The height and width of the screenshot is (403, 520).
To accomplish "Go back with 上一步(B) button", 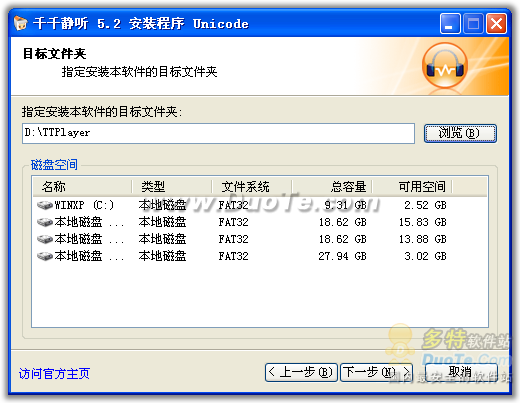I will (301, 372).
